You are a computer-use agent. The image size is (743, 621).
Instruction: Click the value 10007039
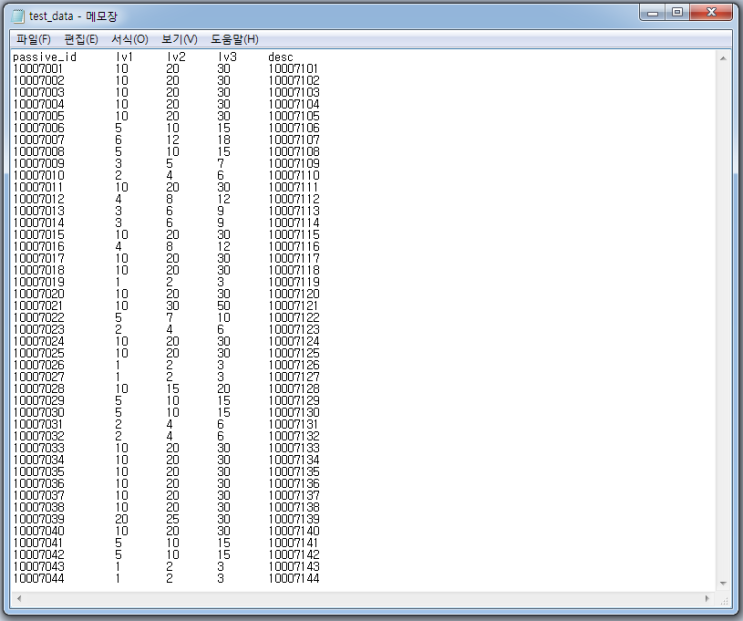click(x=38, y=519)
